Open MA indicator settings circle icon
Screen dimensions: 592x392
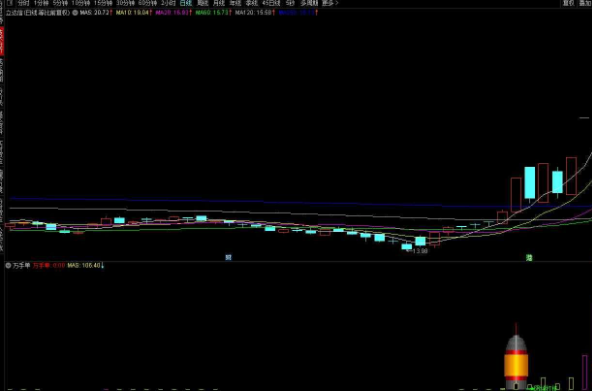coord(75,13)
